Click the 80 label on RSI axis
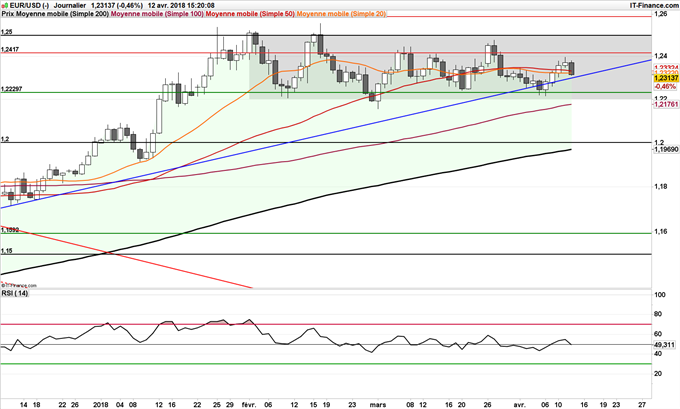This screenshot has width=680, height=409. tap(658, 314)
